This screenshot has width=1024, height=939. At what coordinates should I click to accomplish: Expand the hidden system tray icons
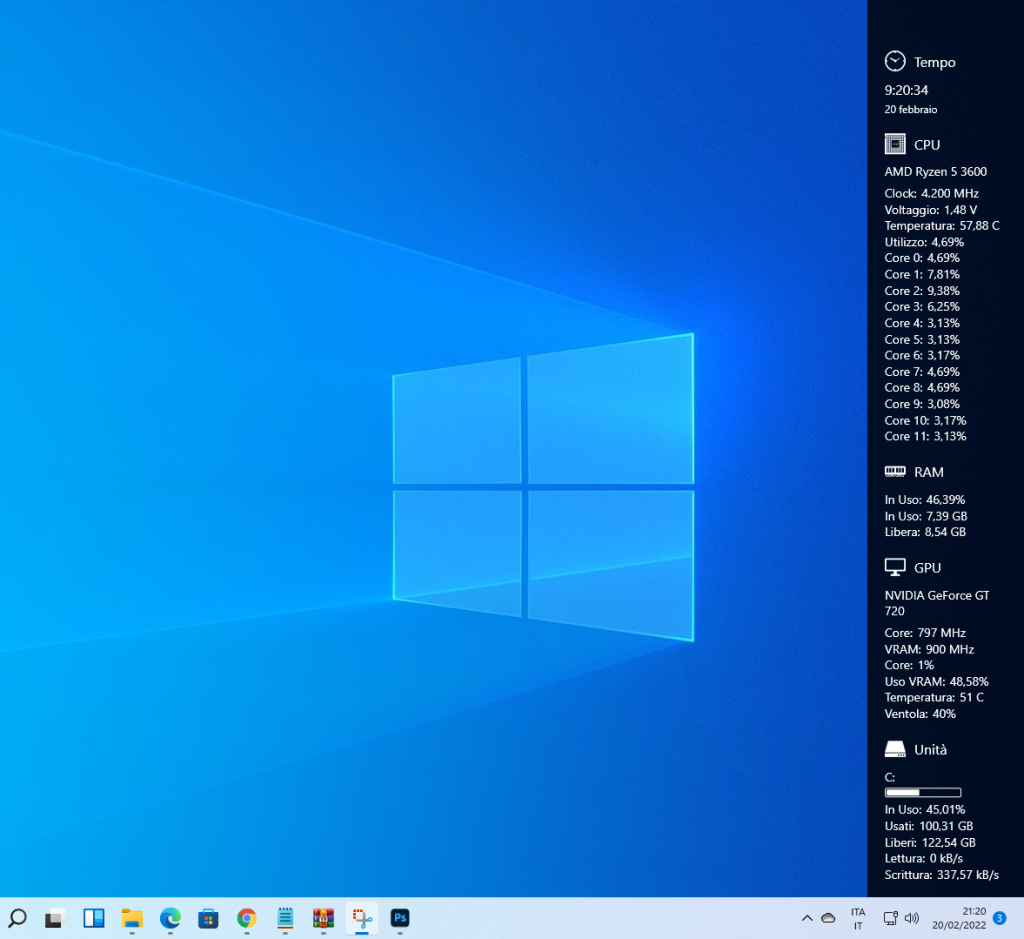tap(807, 918)
